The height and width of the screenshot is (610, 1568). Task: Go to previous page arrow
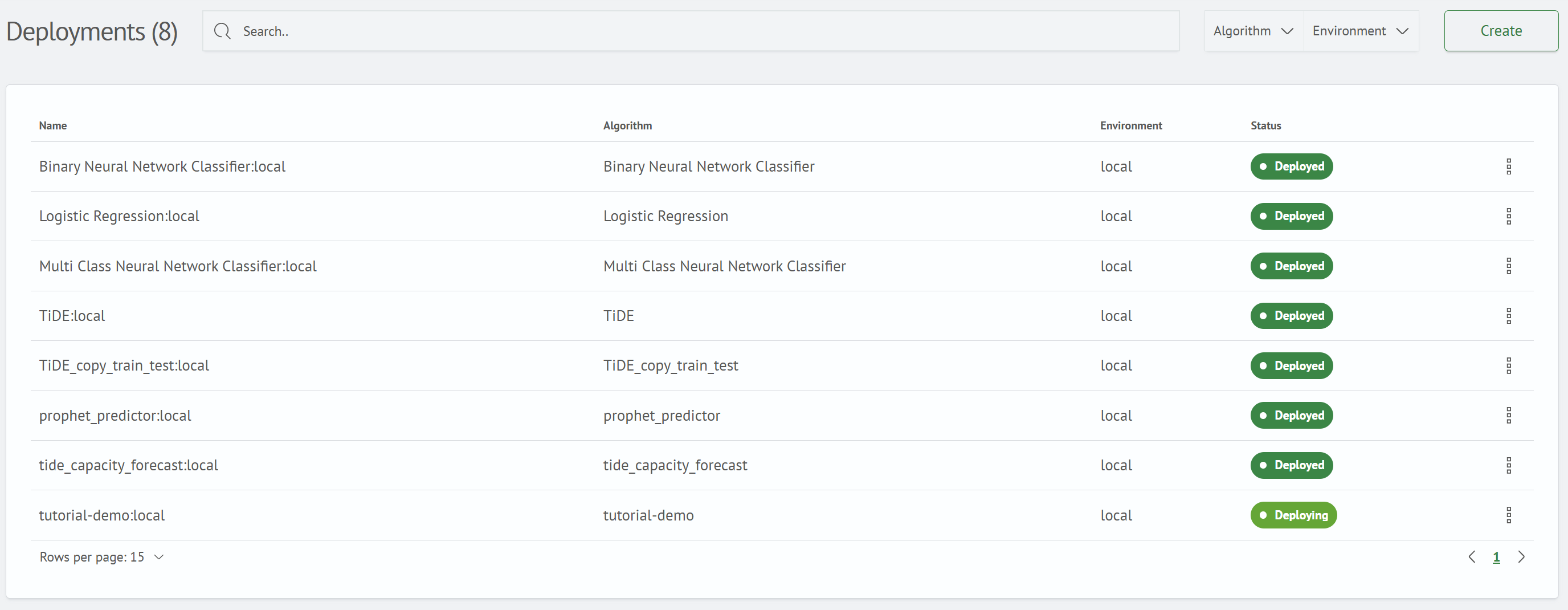click(1472, 557)
